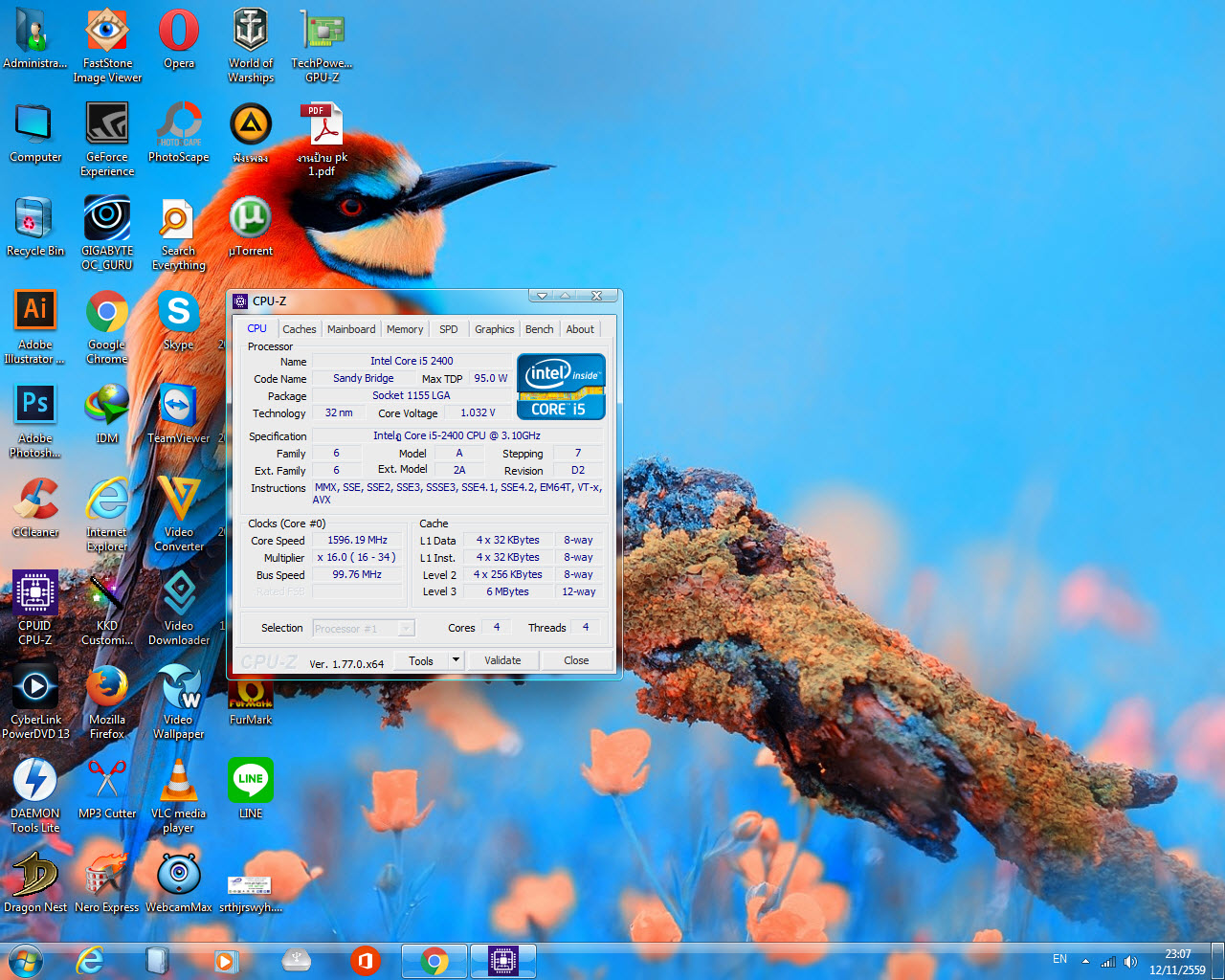
Task: Click the Video Downloader desktop icon
Action: click(179, 608)
